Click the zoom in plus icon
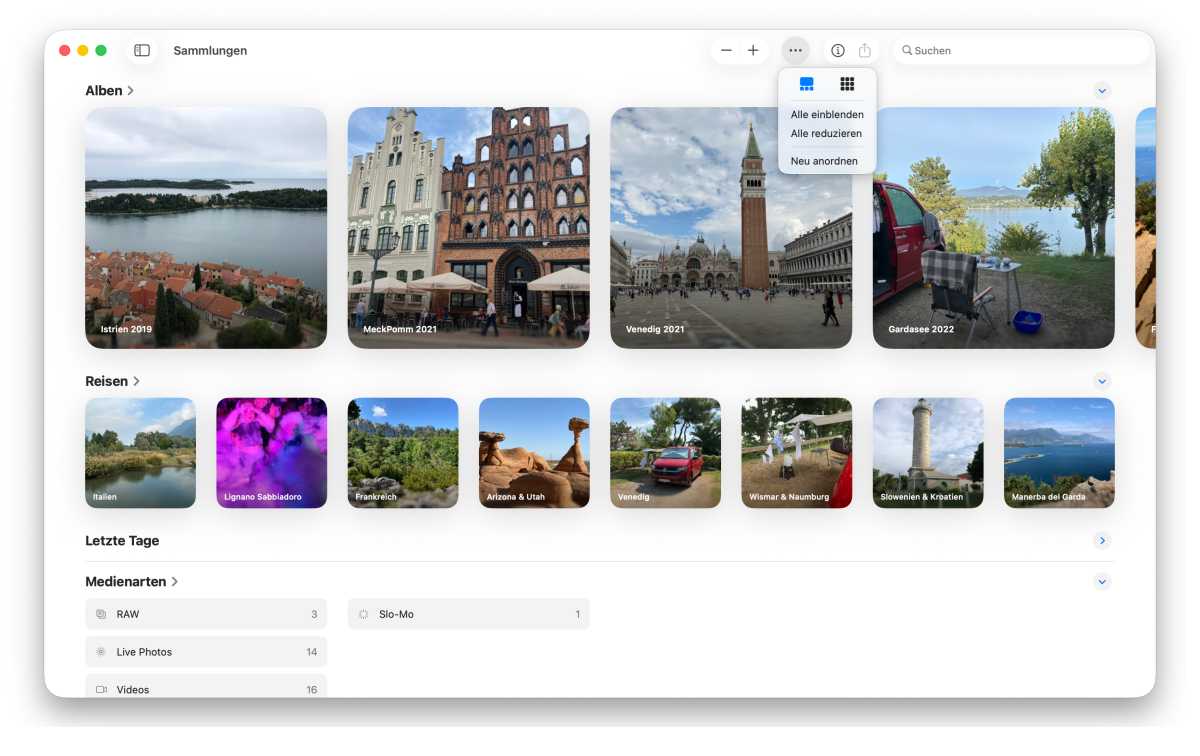This screenshot has width=1200, height=756. click(753, 50)
